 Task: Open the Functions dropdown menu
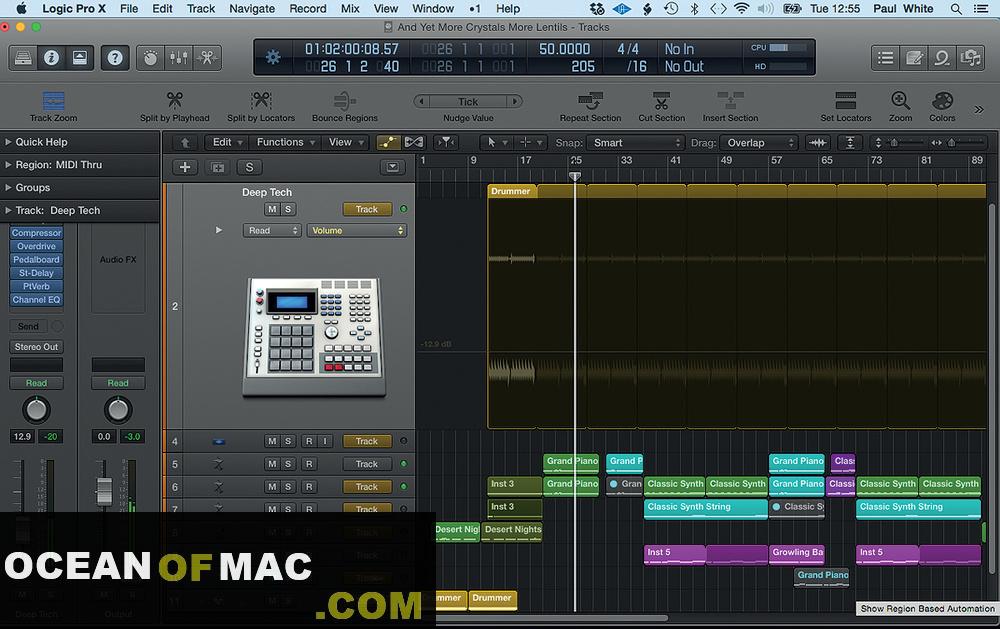(286, 142)
